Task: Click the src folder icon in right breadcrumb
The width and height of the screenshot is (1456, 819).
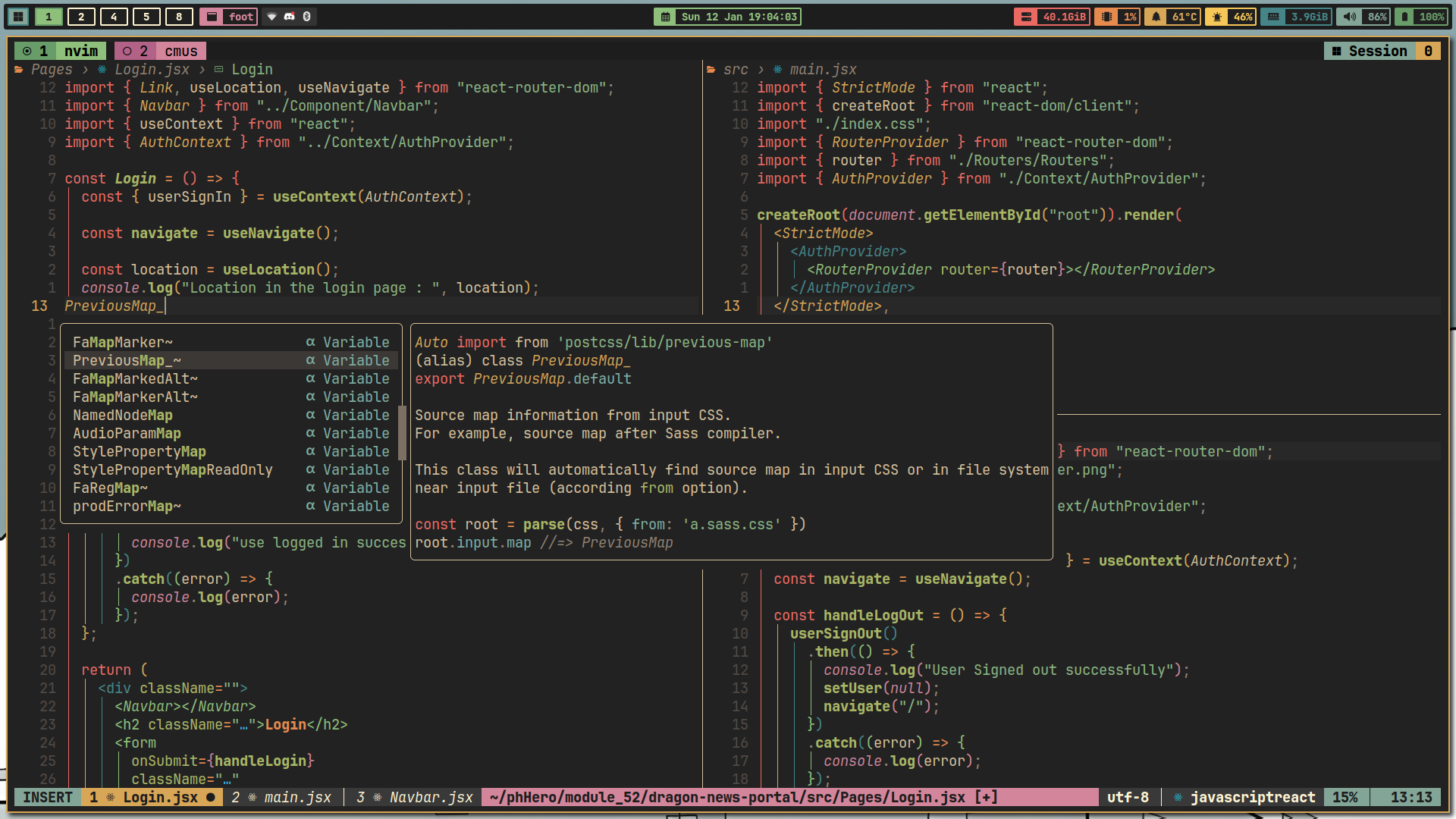Action: point(711,70)
